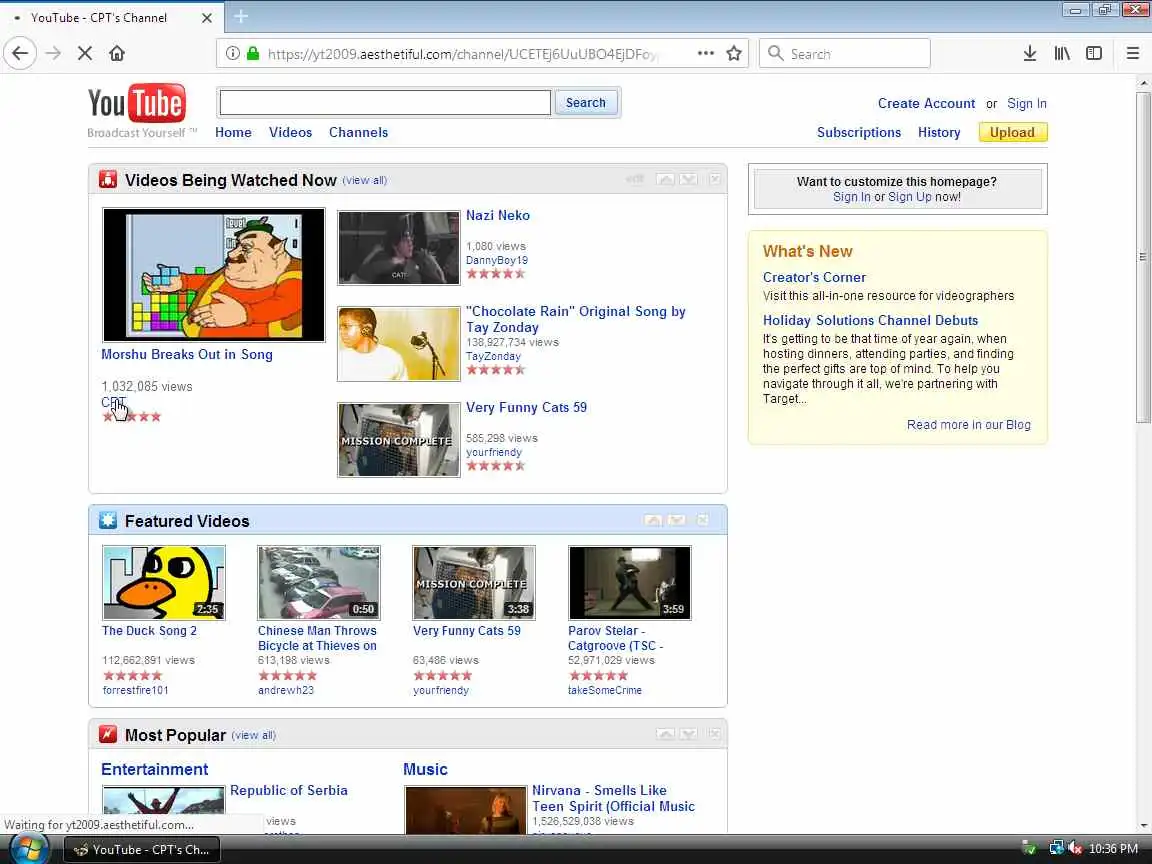Open Chocolate Rain video title link
Viewport: 1152px width, 864px height.
575,319
